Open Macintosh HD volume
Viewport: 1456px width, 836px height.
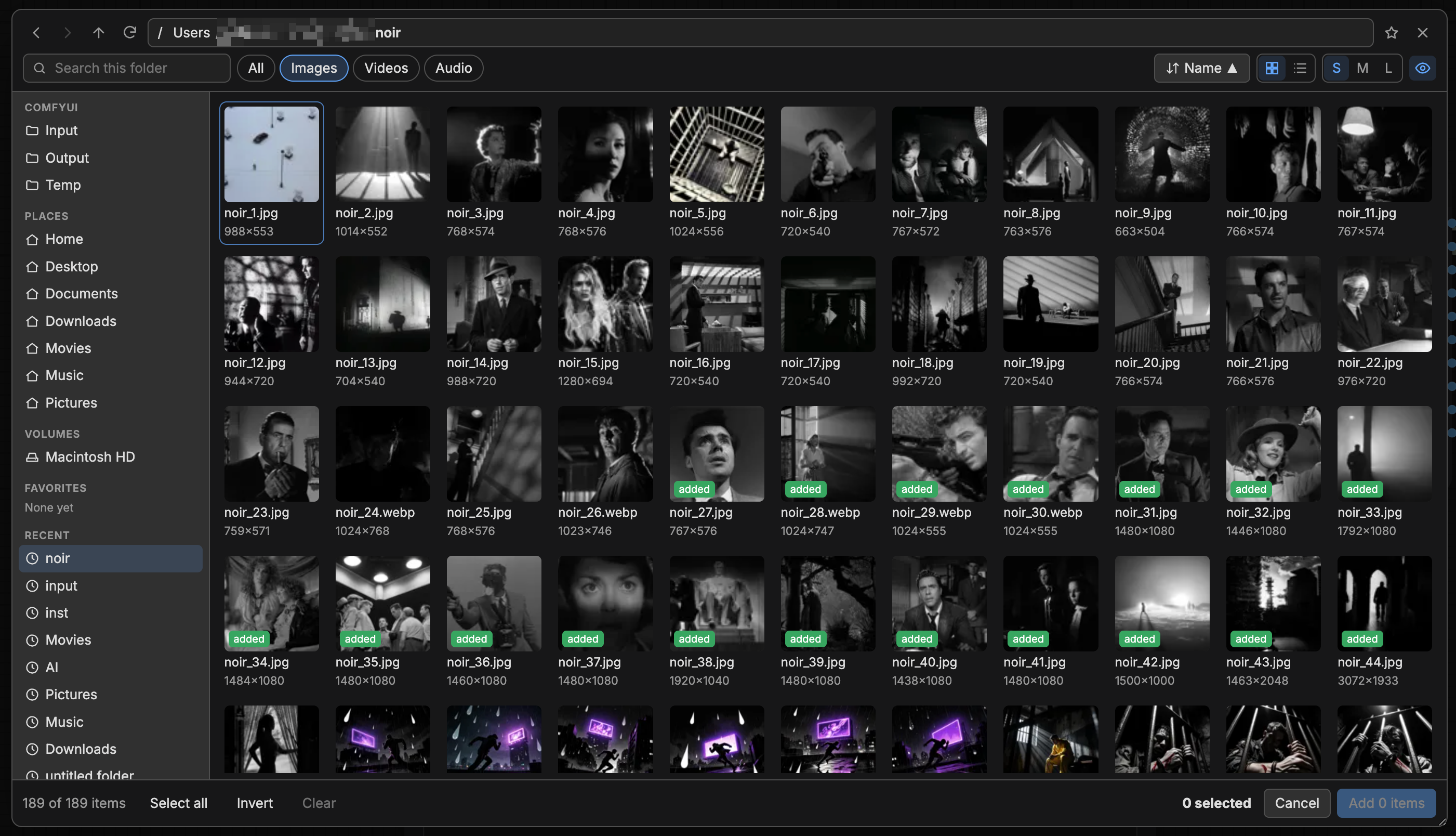click(111, 457)
